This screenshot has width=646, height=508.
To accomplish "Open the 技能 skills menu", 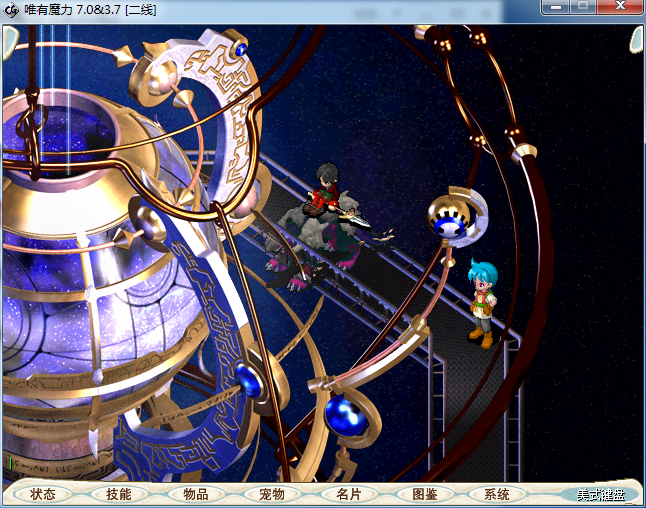I will (x=118, y=494).
